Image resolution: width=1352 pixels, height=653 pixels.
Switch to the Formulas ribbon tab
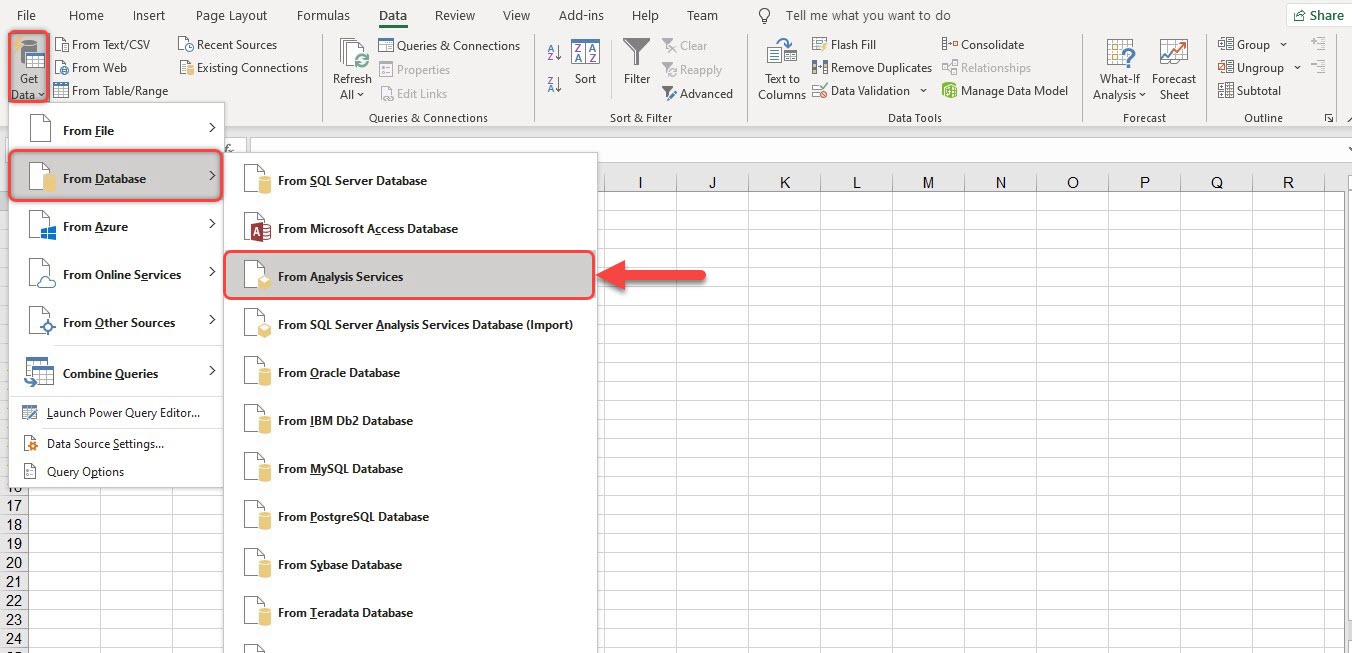(323, 15)
